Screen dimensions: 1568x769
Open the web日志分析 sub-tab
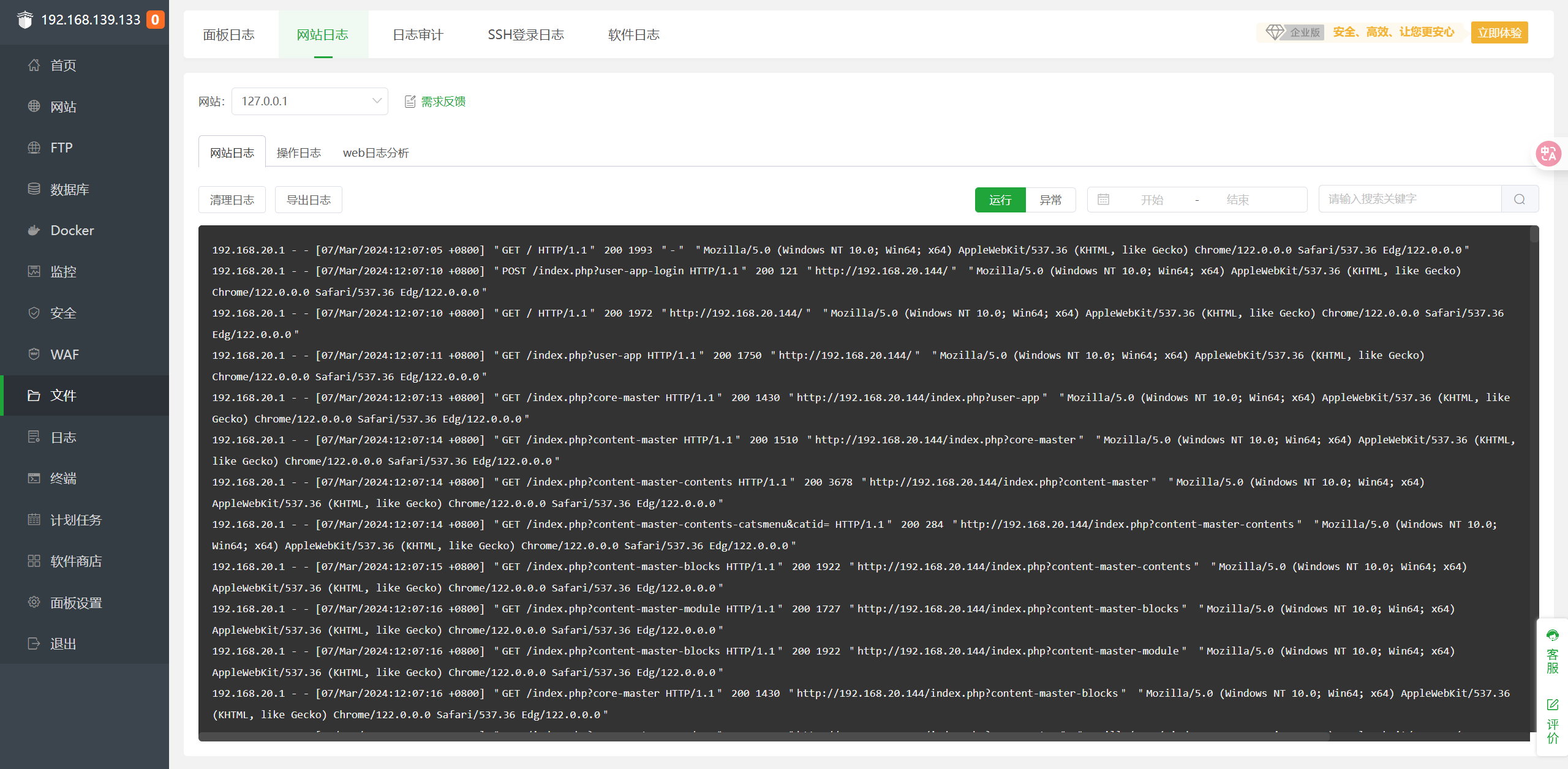(375, 152)
